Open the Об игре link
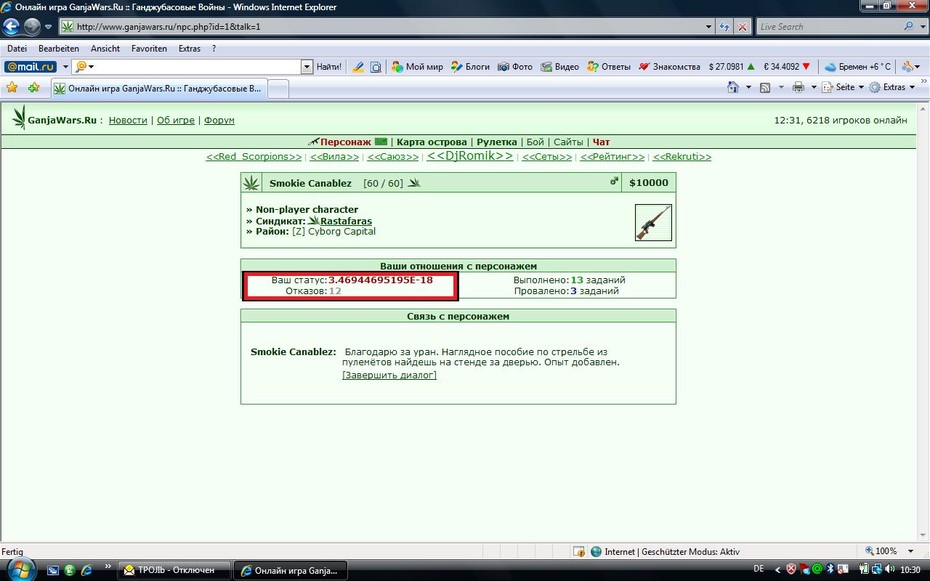The image size is (930, 581). [x=176, y=120]
